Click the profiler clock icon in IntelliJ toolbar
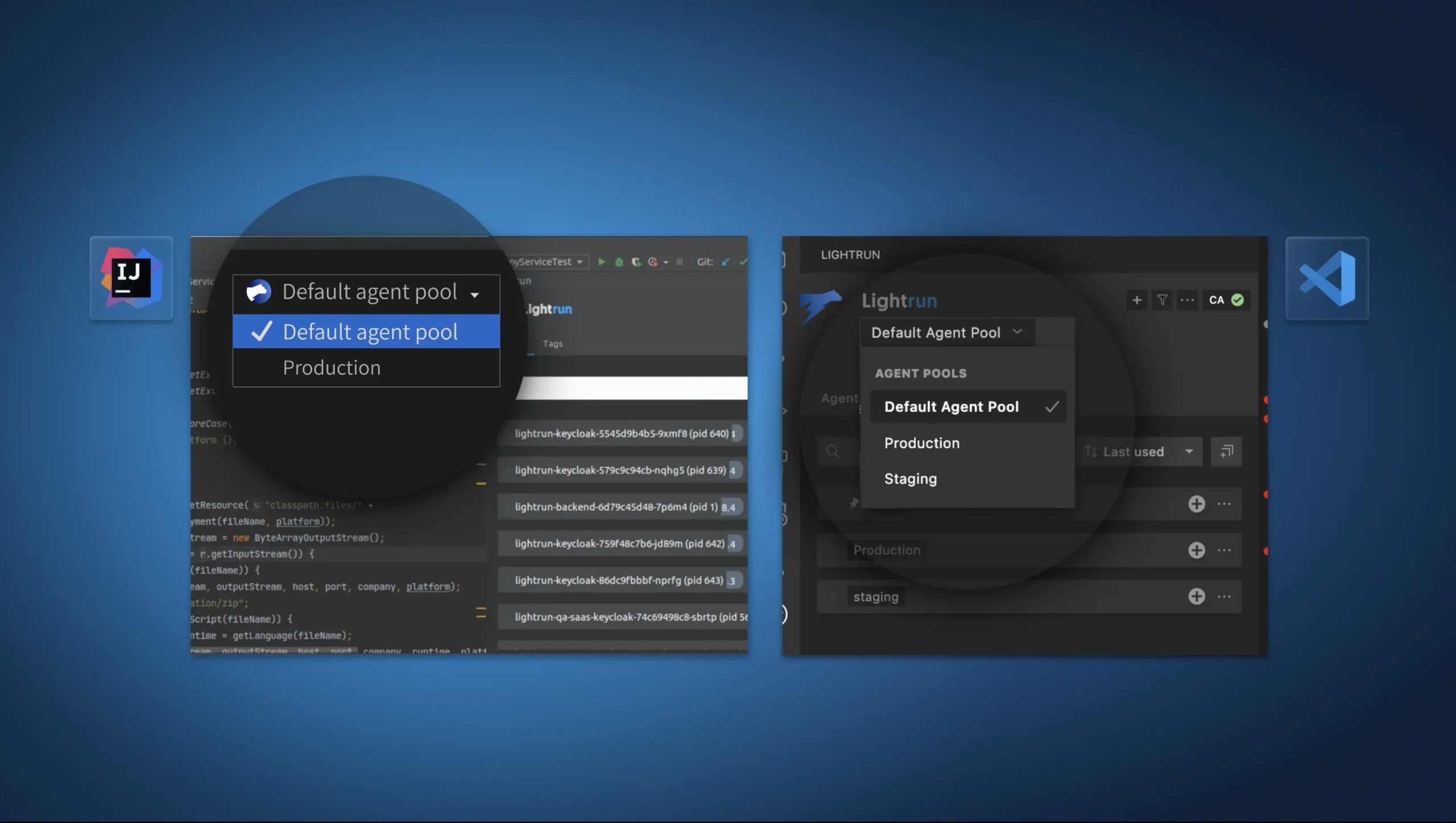This screenshot has height=823, width=1456. click(x=653, y=262)
